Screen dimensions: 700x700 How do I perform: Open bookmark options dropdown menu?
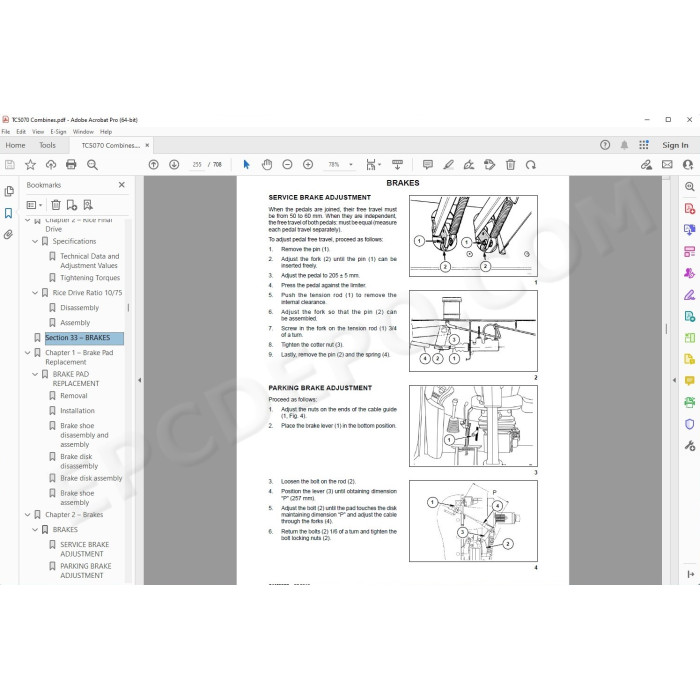(x=34, y=205)
